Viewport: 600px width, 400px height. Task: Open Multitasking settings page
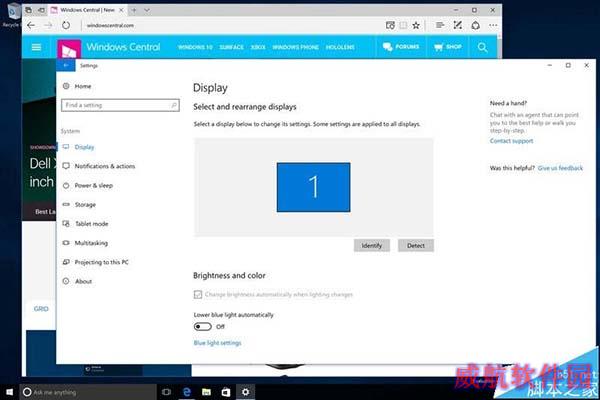click(x=85, y=243)
